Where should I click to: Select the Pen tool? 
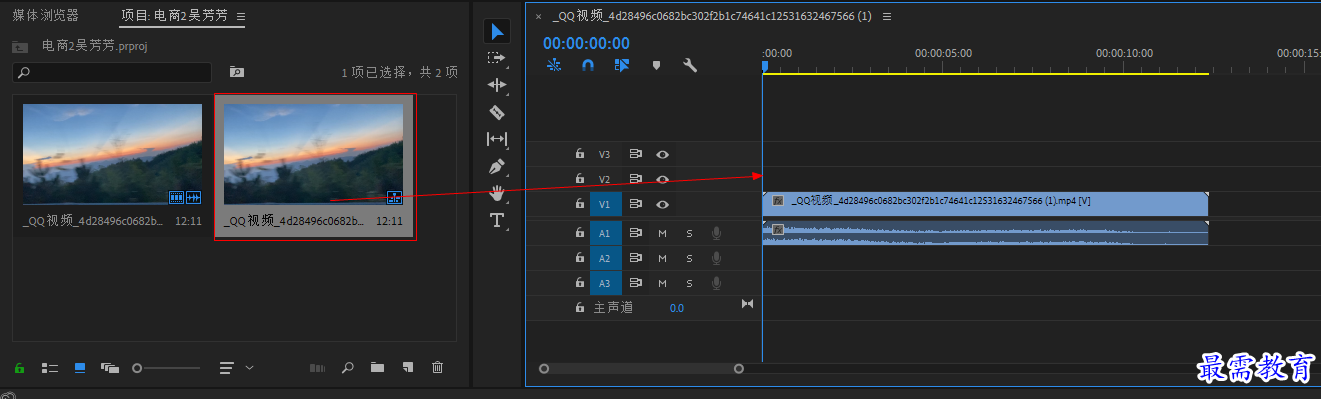(497, 166)
